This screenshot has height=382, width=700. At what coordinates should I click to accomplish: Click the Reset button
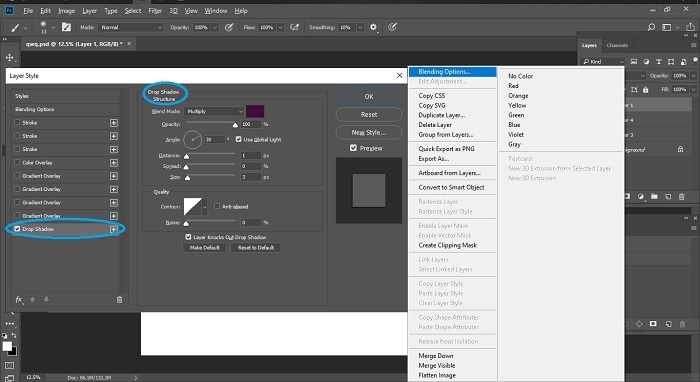(x=369, y=114)
